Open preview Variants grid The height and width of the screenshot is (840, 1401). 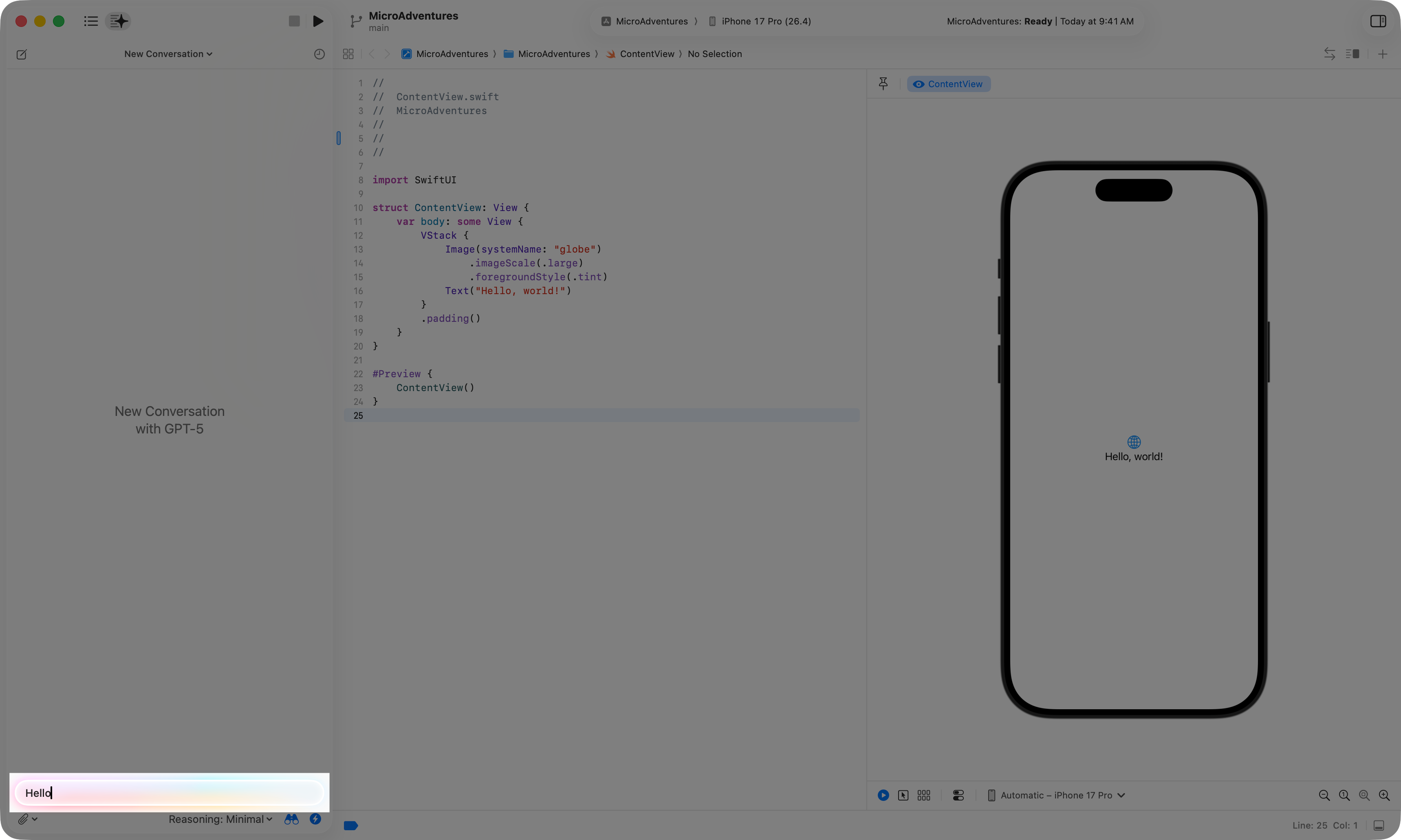pyautogui.click(x=924, y=795)
